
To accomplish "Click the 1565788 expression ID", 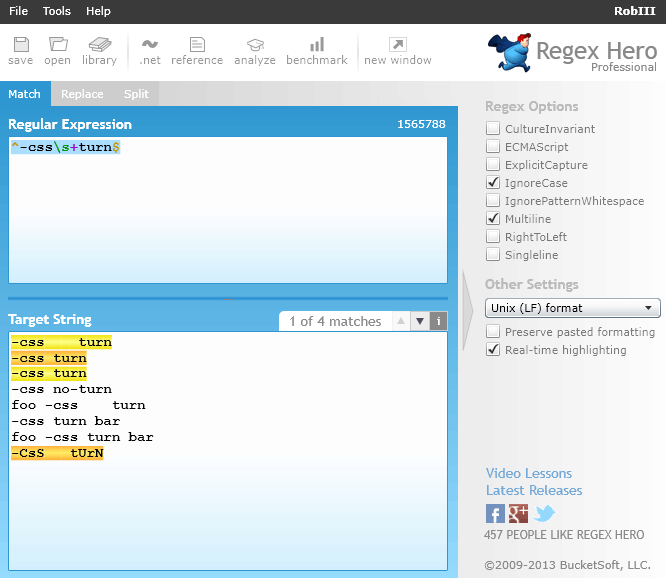I will tap(421, 124).
